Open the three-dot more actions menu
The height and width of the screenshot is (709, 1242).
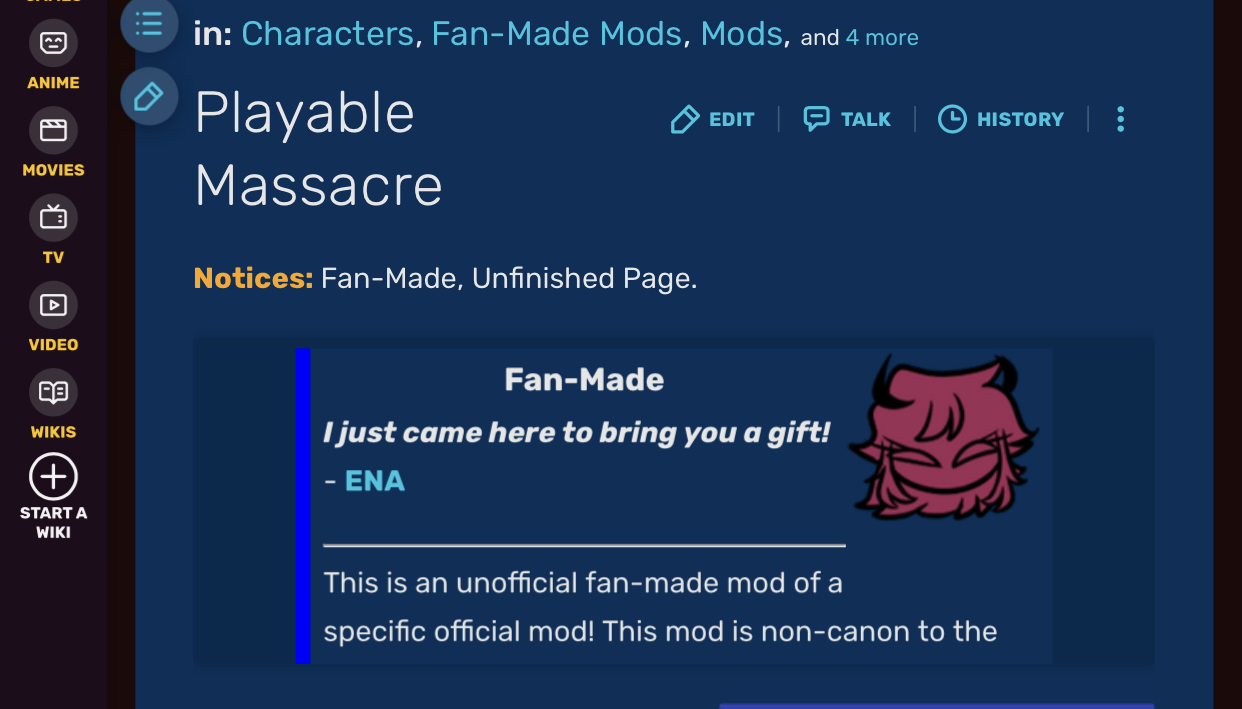[1120, 120]
